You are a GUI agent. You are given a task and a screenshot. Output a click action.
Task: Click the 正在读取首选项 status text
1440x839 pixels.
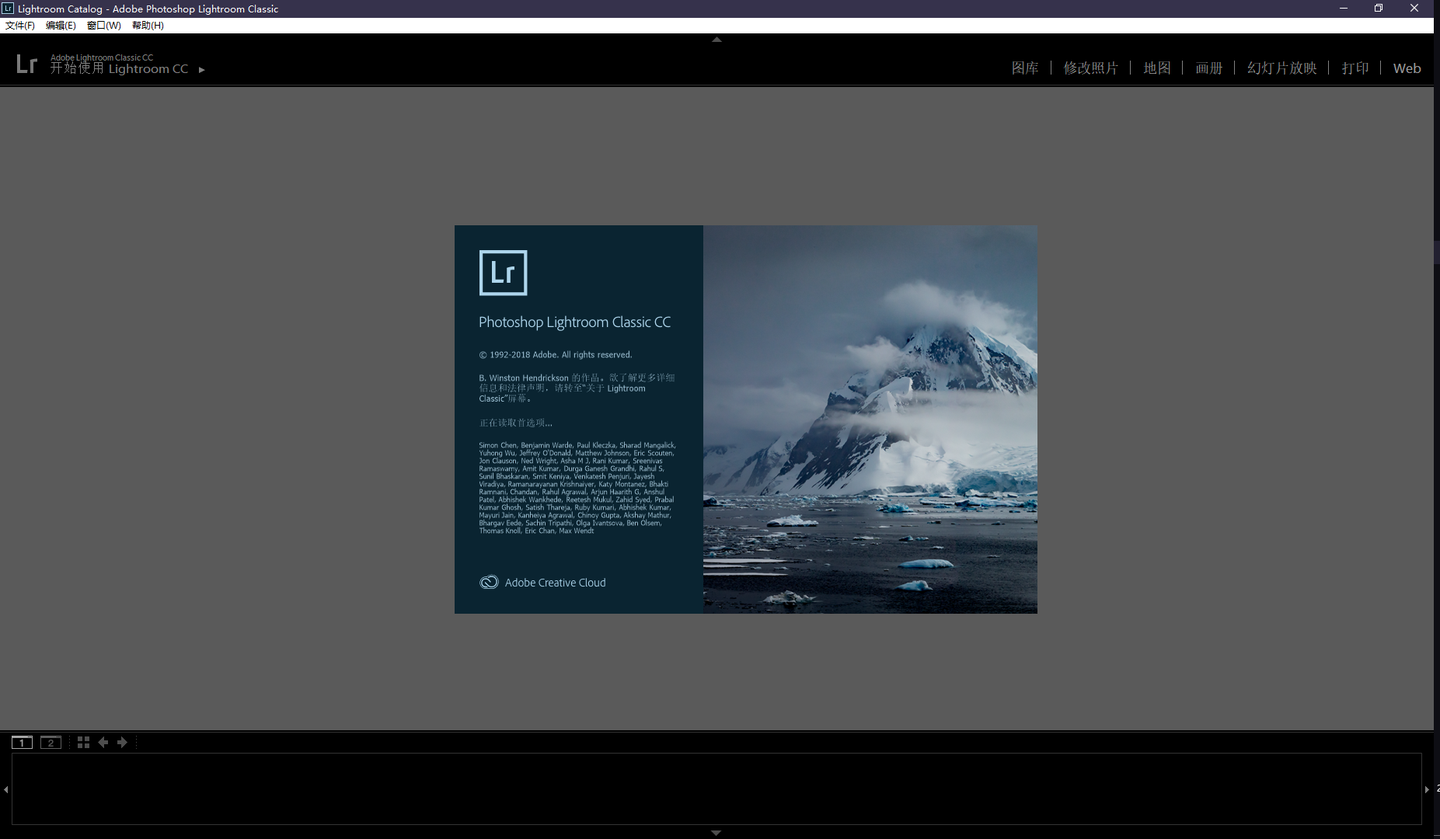(515, 423)
